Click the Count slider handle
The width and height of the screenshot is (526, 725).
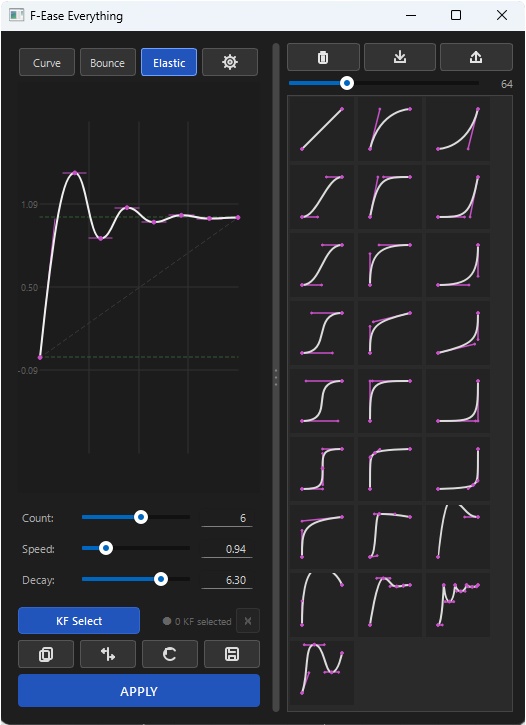pyautogui.click(x=141, y=517)
